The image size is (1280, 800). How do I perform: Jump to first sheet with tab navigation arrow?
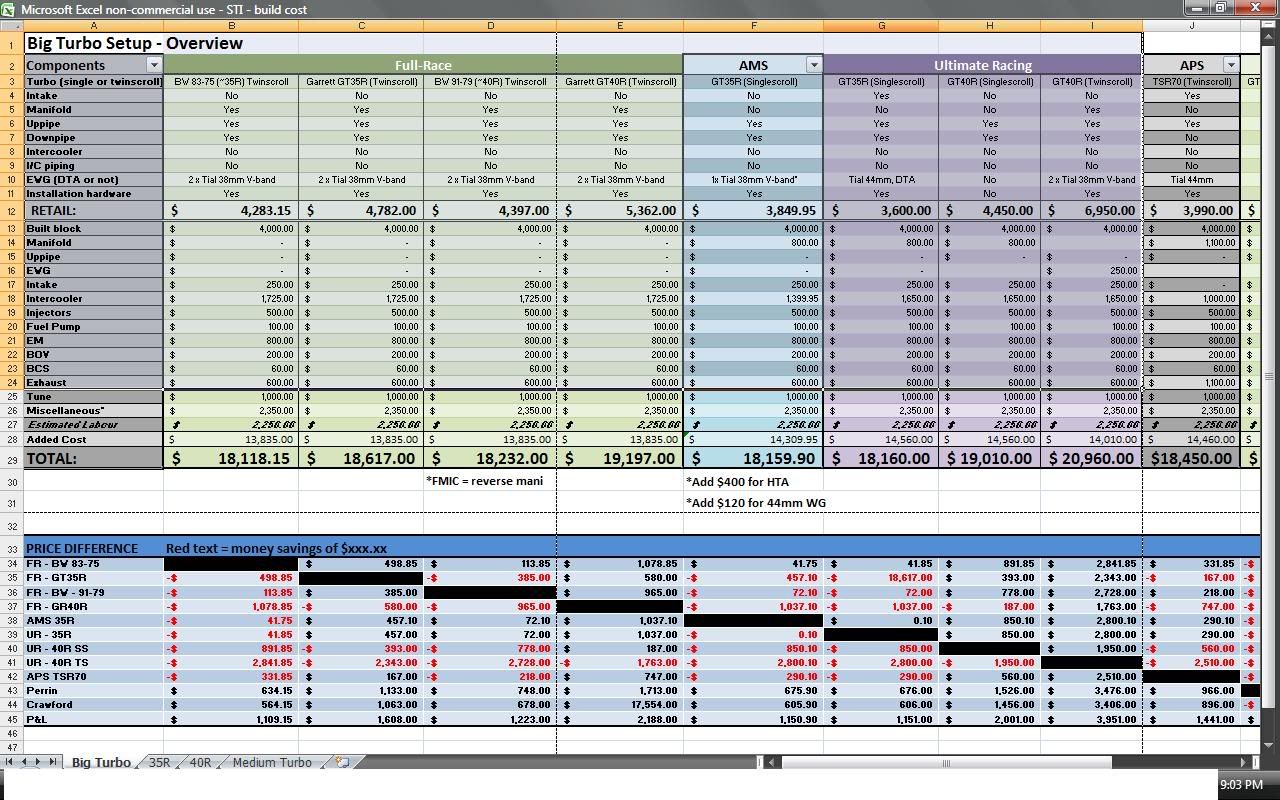pyautogui.click(x=11, y=762)
